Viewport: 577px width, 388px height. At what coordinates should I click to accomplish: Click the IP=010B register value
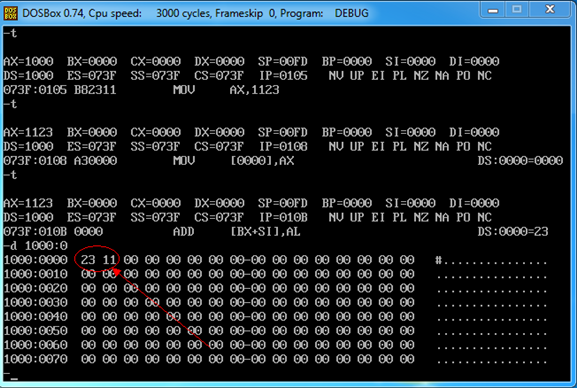click(x=283, y=217)
